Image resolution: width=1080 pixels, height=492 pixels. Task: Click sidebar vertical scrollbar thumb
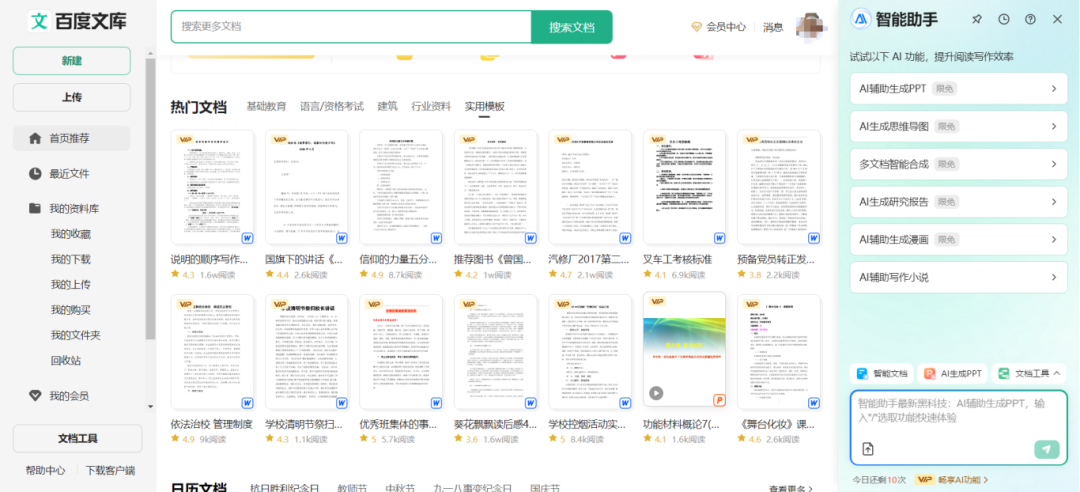(150, 198)
